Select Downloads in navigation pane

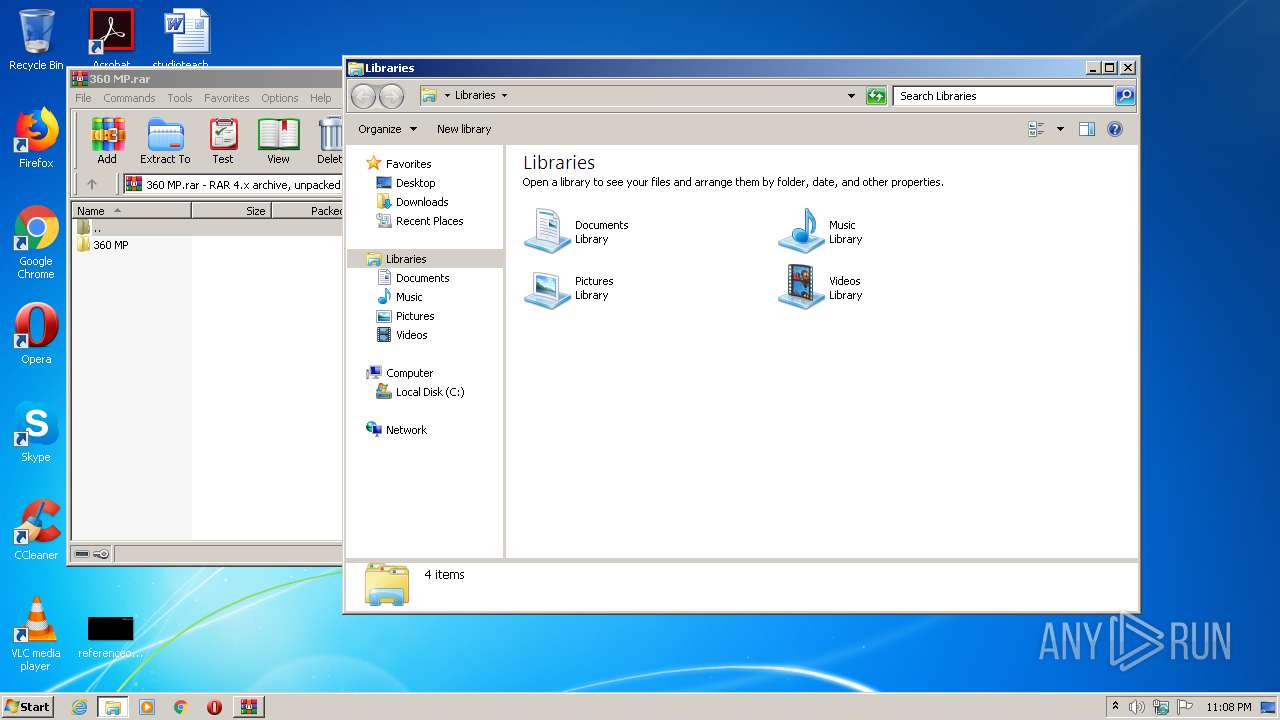pos(412,202)
